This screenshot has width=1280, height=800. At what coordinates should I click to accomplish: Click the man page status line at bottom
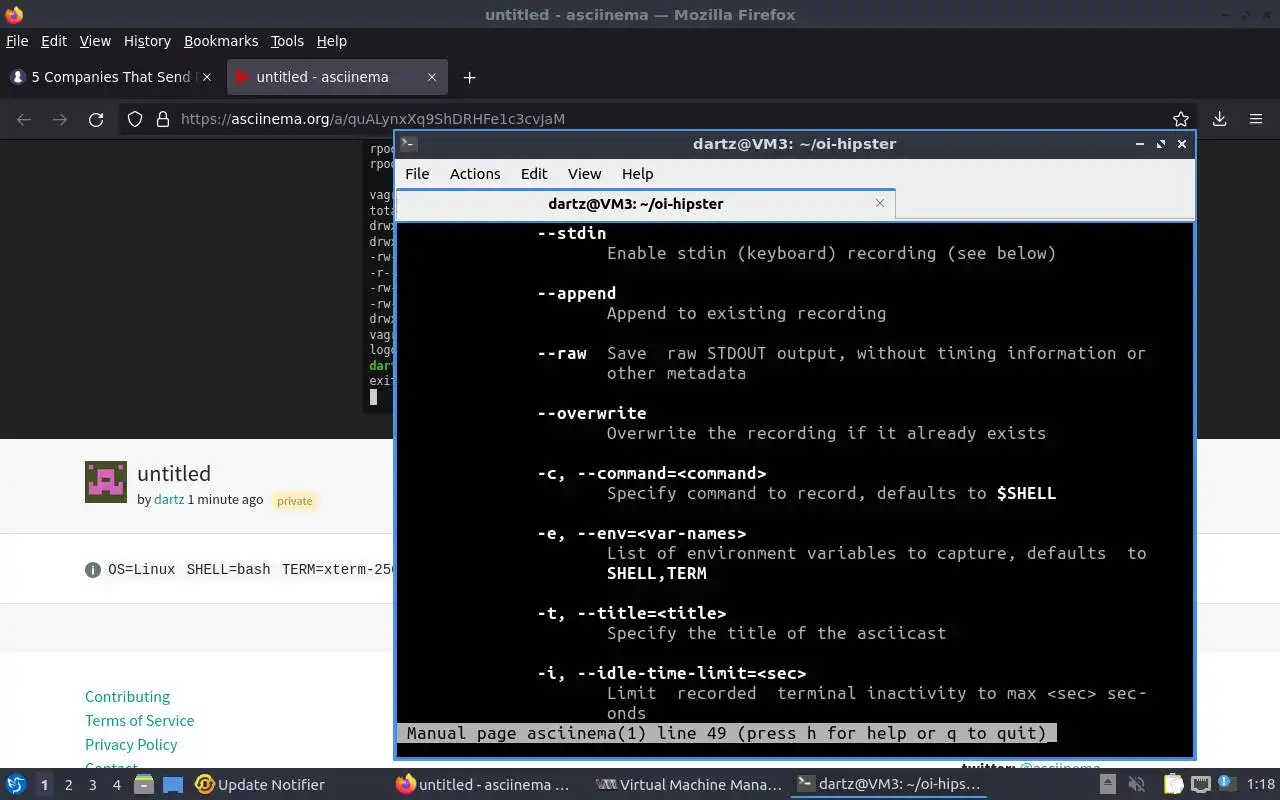pos(727,733)
